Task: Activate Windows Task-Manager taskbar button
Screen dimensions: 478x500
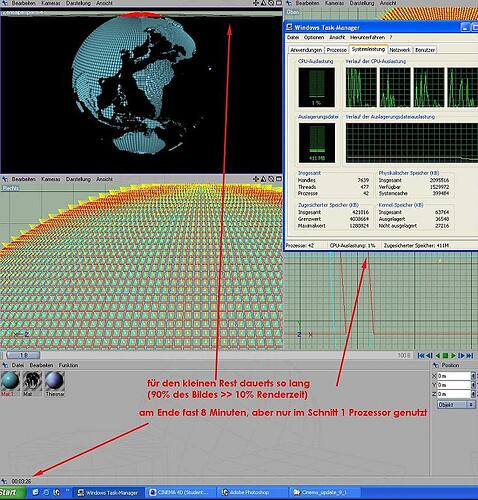Action: [108, 493]
